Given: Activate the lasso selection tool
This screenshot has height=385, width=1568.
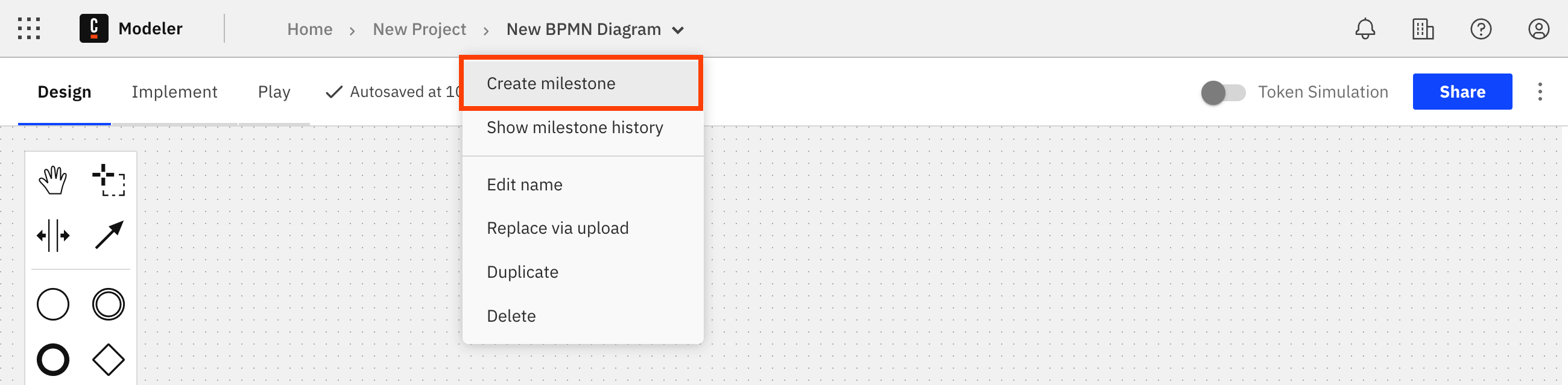Looking at the screenshot, I should click(x=109, y=180).
